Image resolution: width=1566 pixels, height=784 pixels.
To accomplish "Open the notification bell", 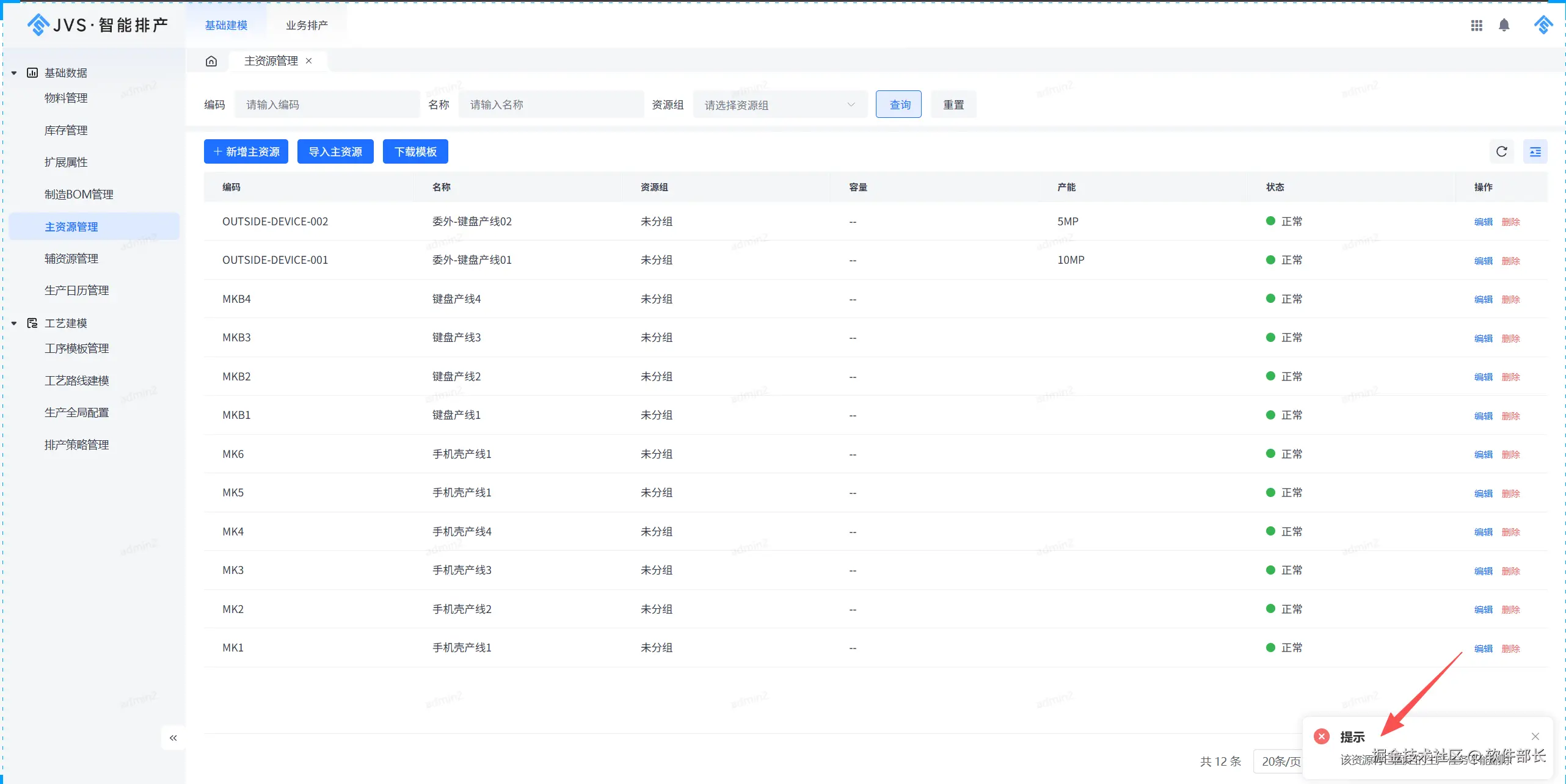I will pyautogui.click(x=1504, y=25).
